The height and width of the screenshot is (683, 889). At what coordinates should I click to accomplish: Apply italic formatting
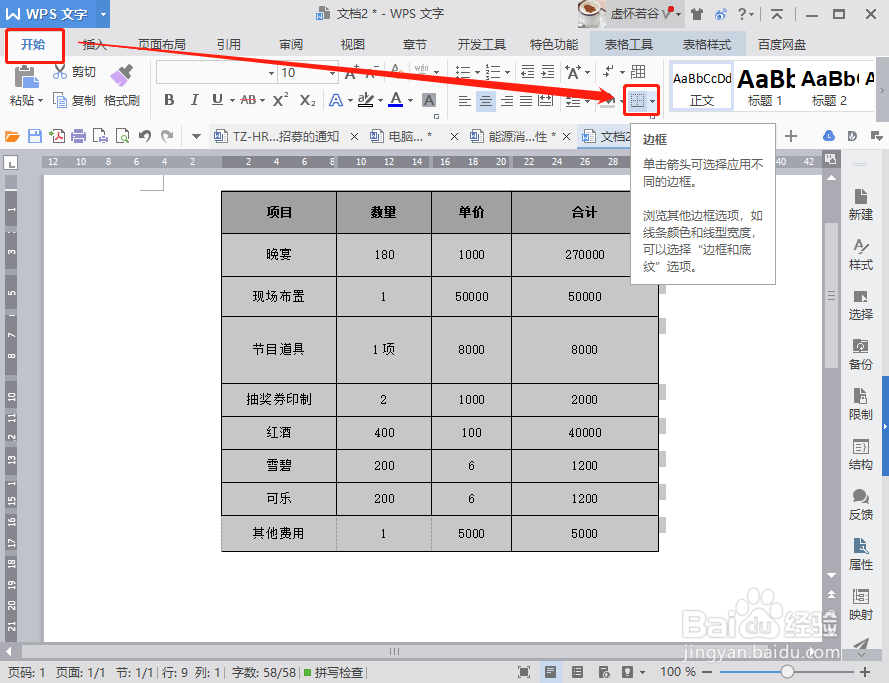tap(195, 99)
